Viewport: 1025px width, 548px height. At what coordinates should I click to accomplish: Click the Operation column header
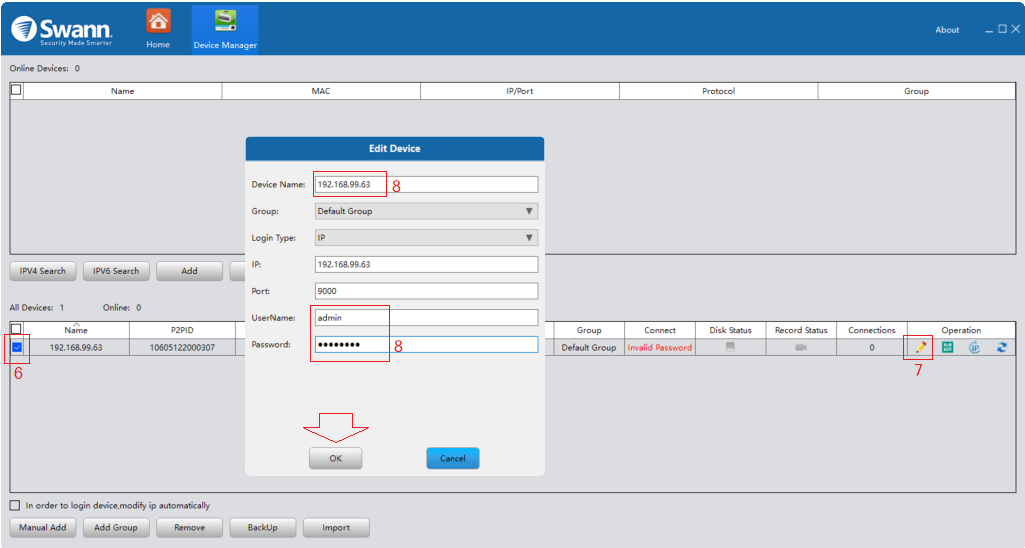(961, 330)
